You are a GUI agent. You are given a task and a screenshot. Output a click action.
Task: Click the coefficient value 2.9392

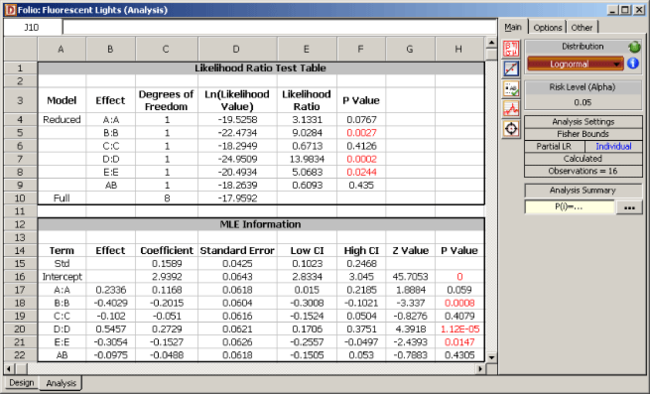(166, 277)
